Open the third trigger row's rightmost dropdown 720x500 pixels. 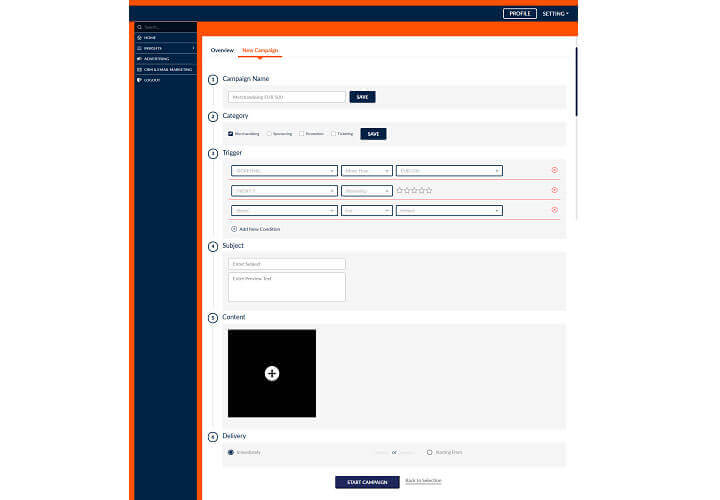point(449,210)
